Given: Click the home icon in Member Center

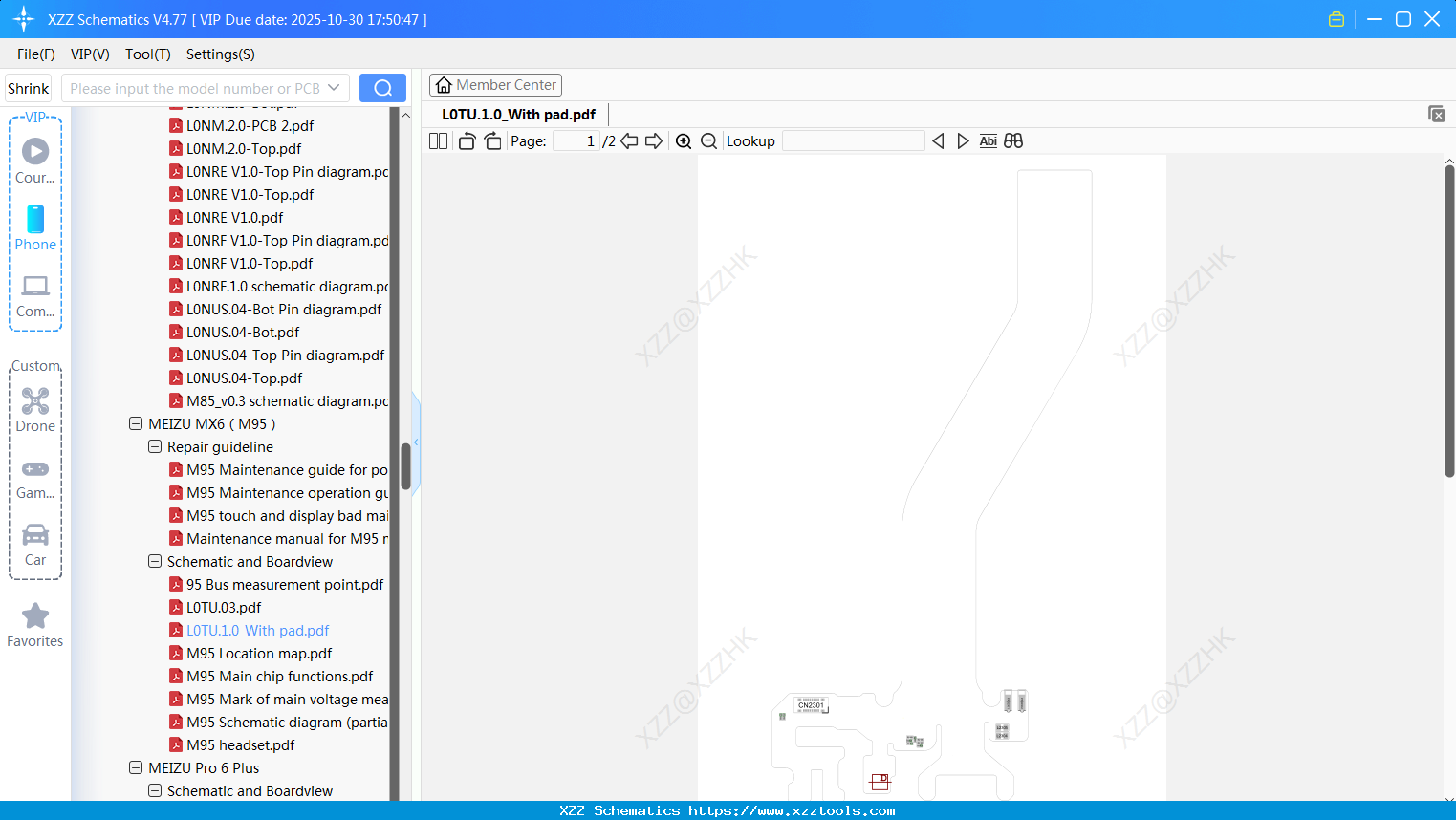Looking at the screenshot, I should pos(444,85).
